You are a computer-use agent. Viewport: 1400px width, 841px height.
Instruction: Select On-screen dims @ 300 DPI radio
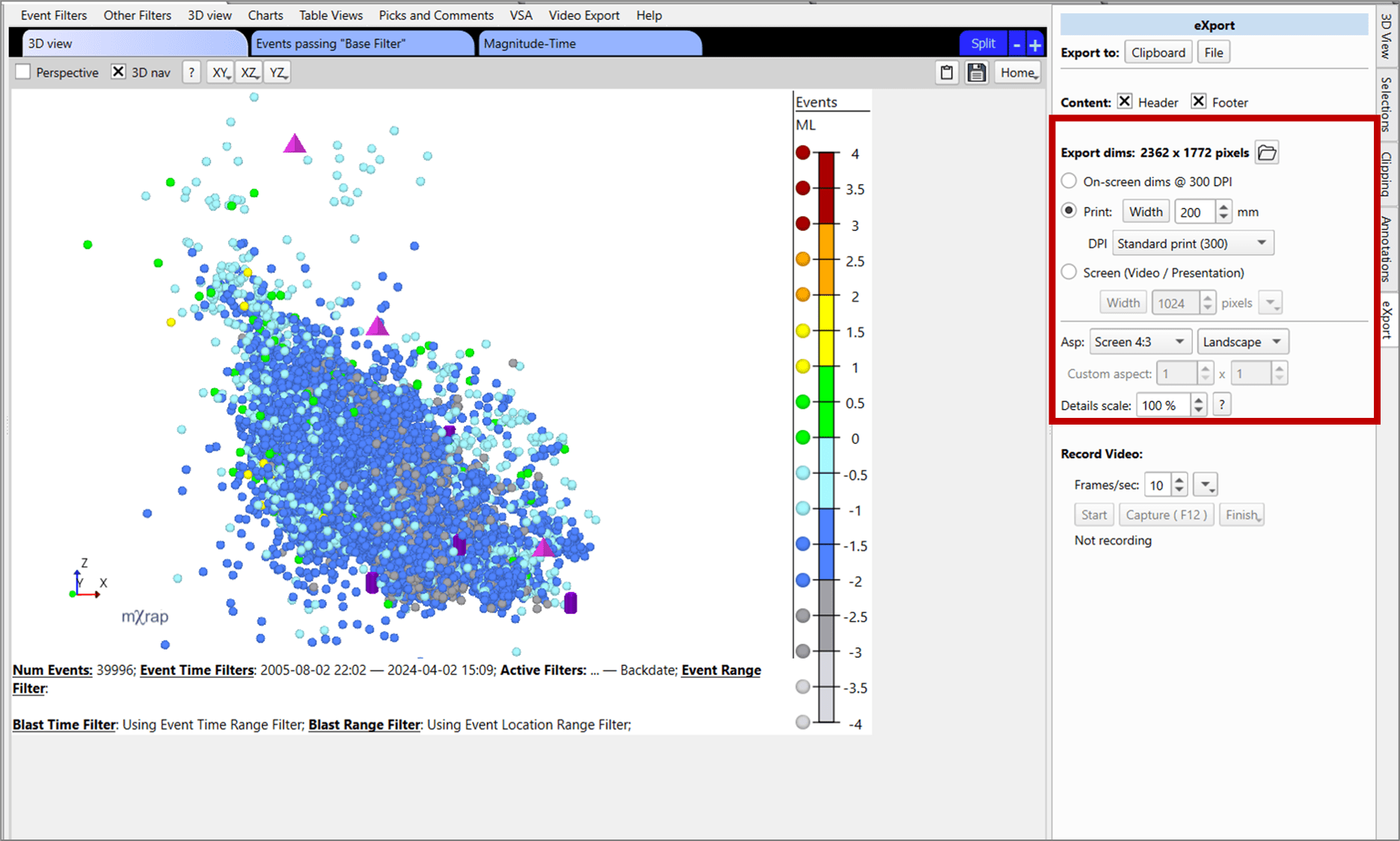pyautogui.click(x=1069, y=182)
